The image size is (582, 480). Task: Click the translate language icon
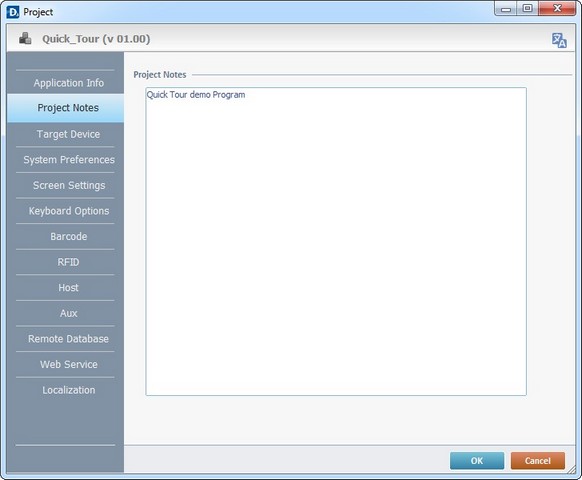point(559,40)
